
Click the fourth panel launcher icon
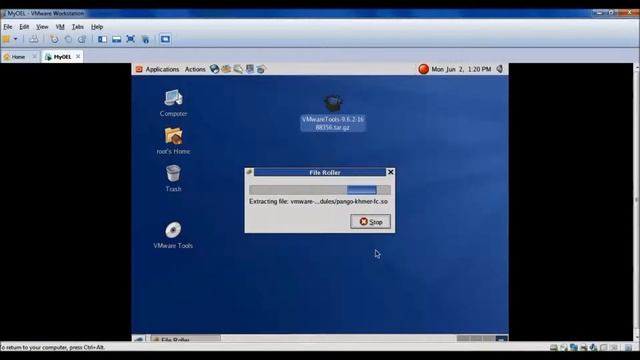[250, 69]
